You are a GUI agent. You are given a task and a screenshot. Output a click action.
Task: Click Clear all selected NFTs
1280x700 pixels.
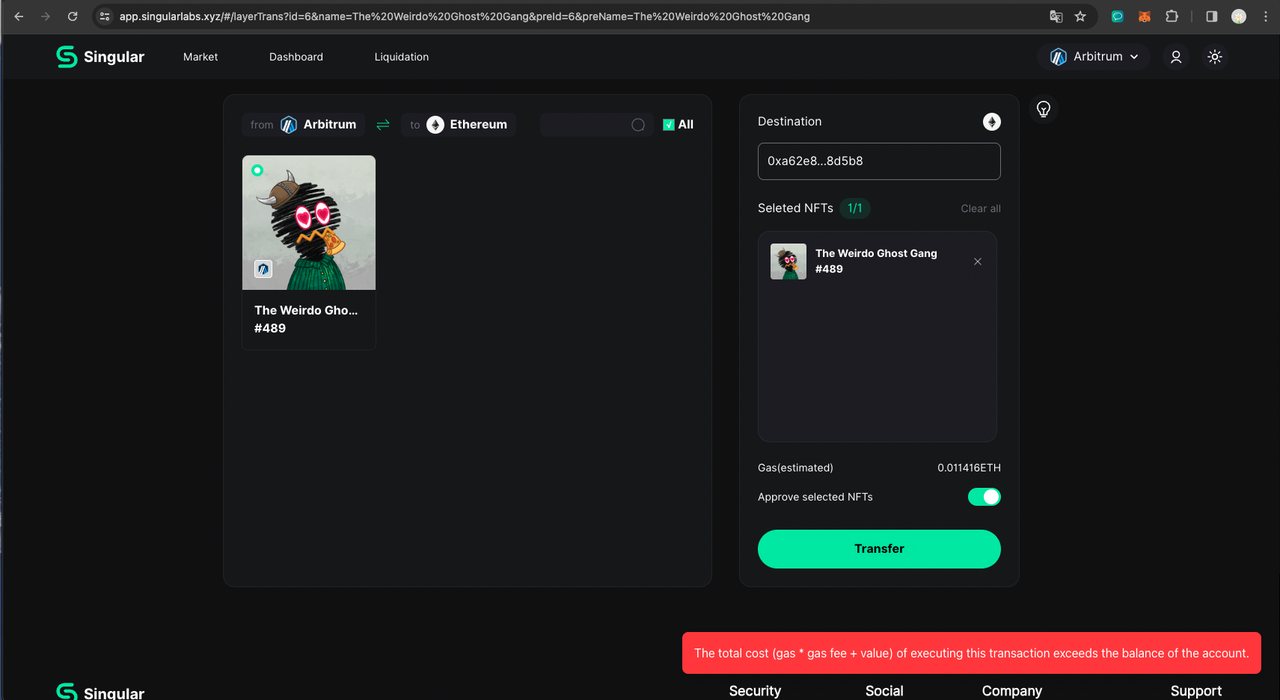click(981, 208)
